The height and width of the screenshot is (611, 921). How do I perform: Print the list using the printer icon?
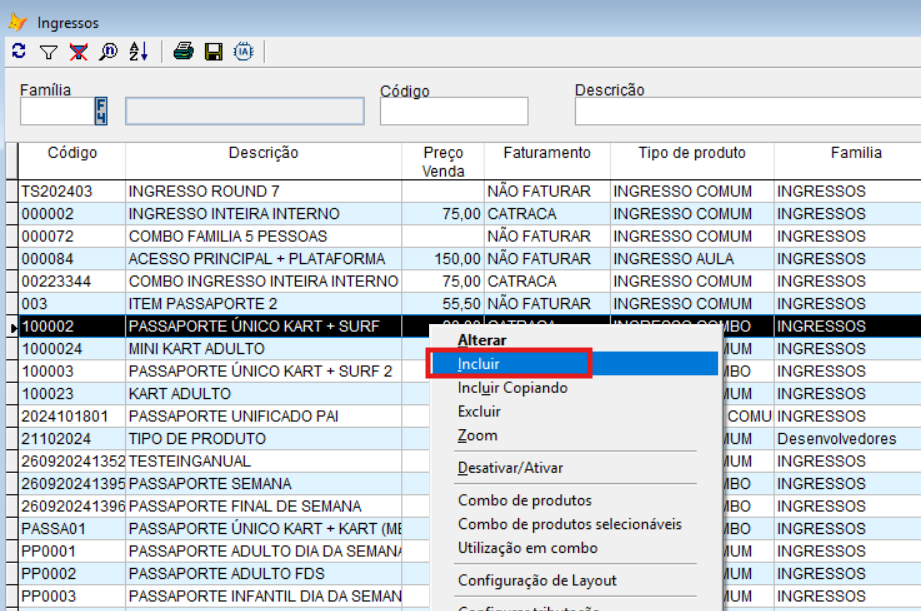click(x=183, y=52)
